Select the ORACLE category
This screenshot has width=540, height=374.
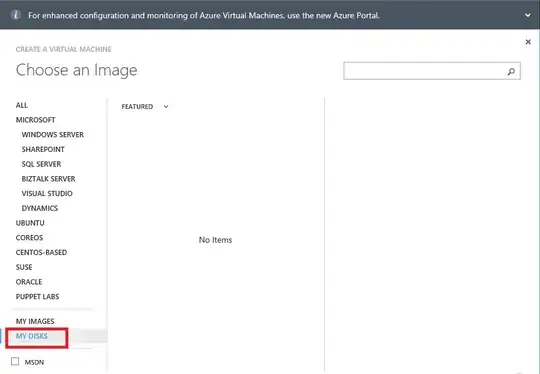point(29,282)
